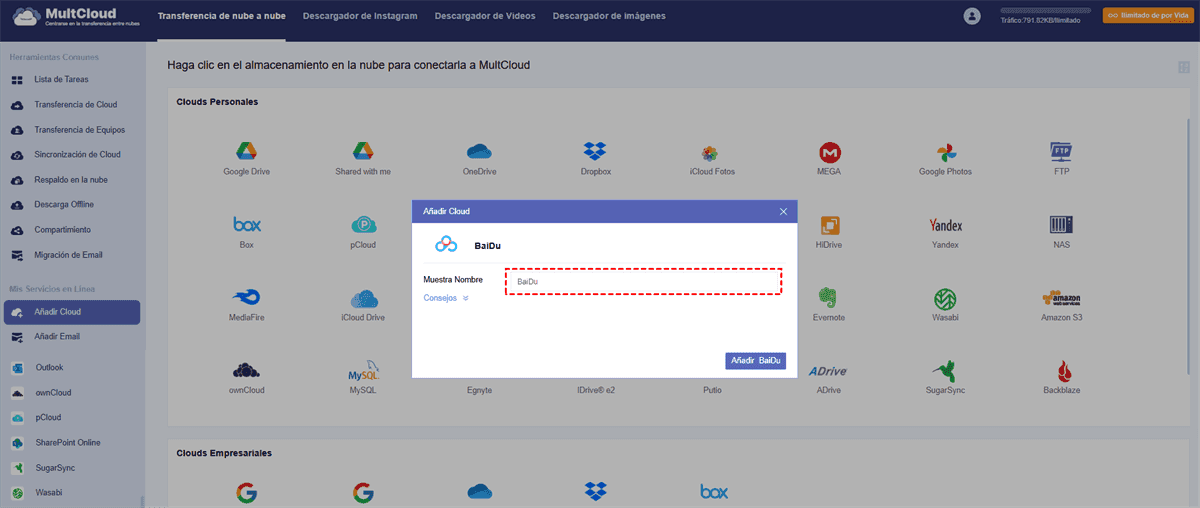Choose the Backblaze cloud icon
The height and width of the screenshot is (508, 1200).
point(1061,372)
